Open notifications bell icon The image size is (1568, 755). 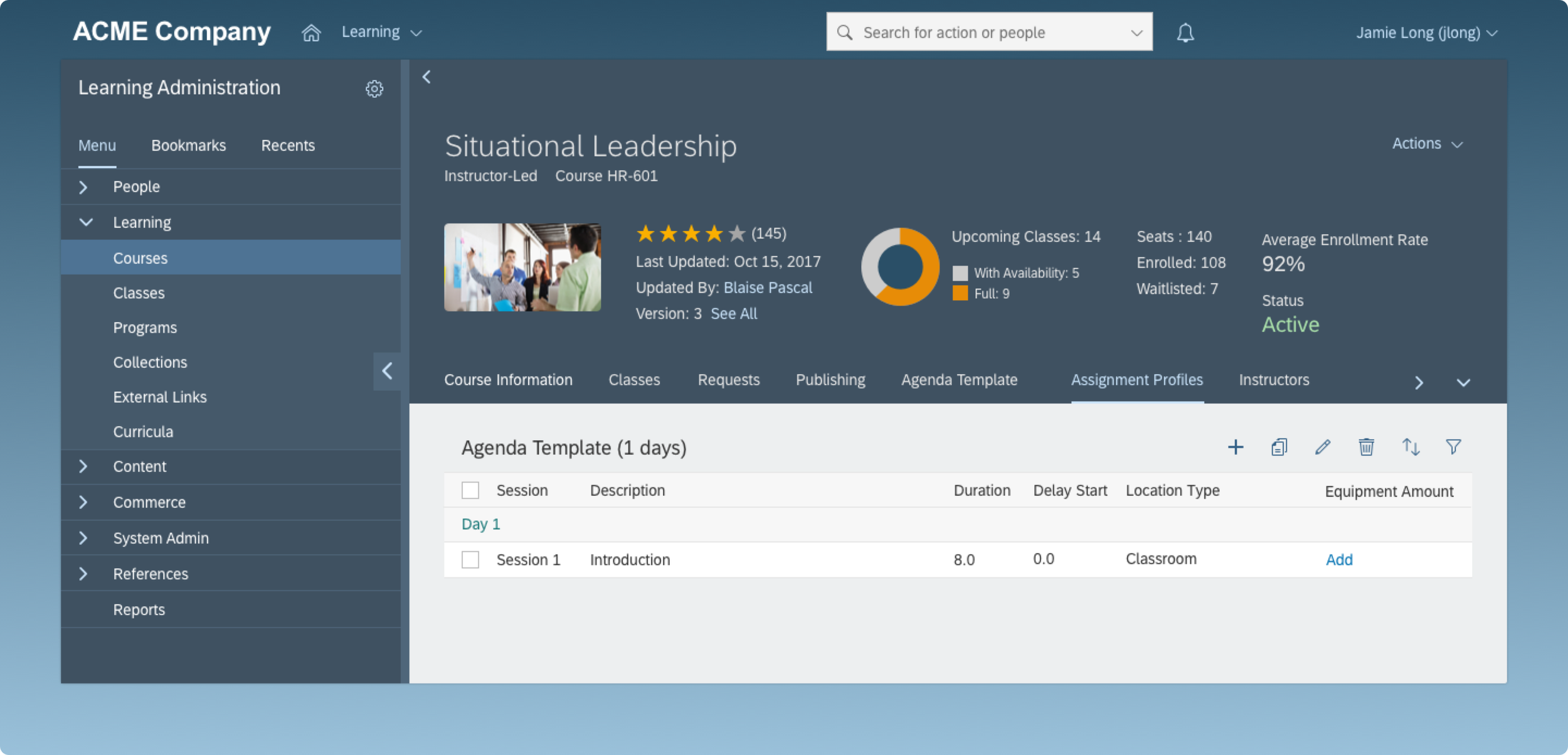pos(1185,33)
